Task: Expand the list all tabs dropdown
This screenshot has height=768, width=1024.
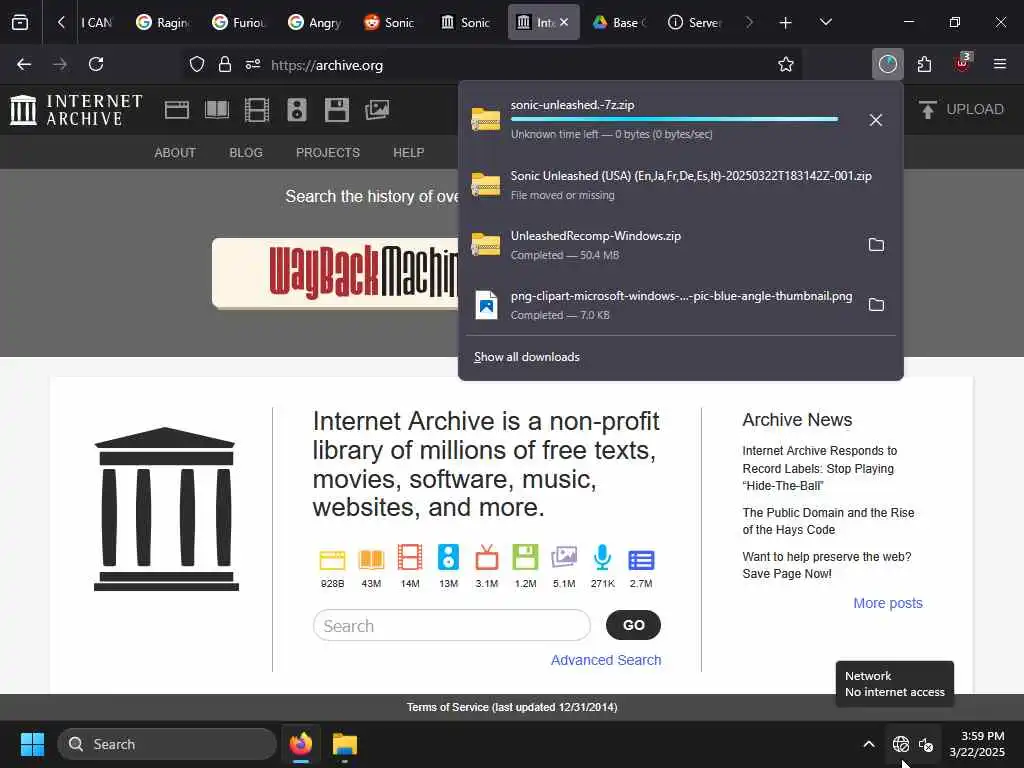Action: click(825, 22)
